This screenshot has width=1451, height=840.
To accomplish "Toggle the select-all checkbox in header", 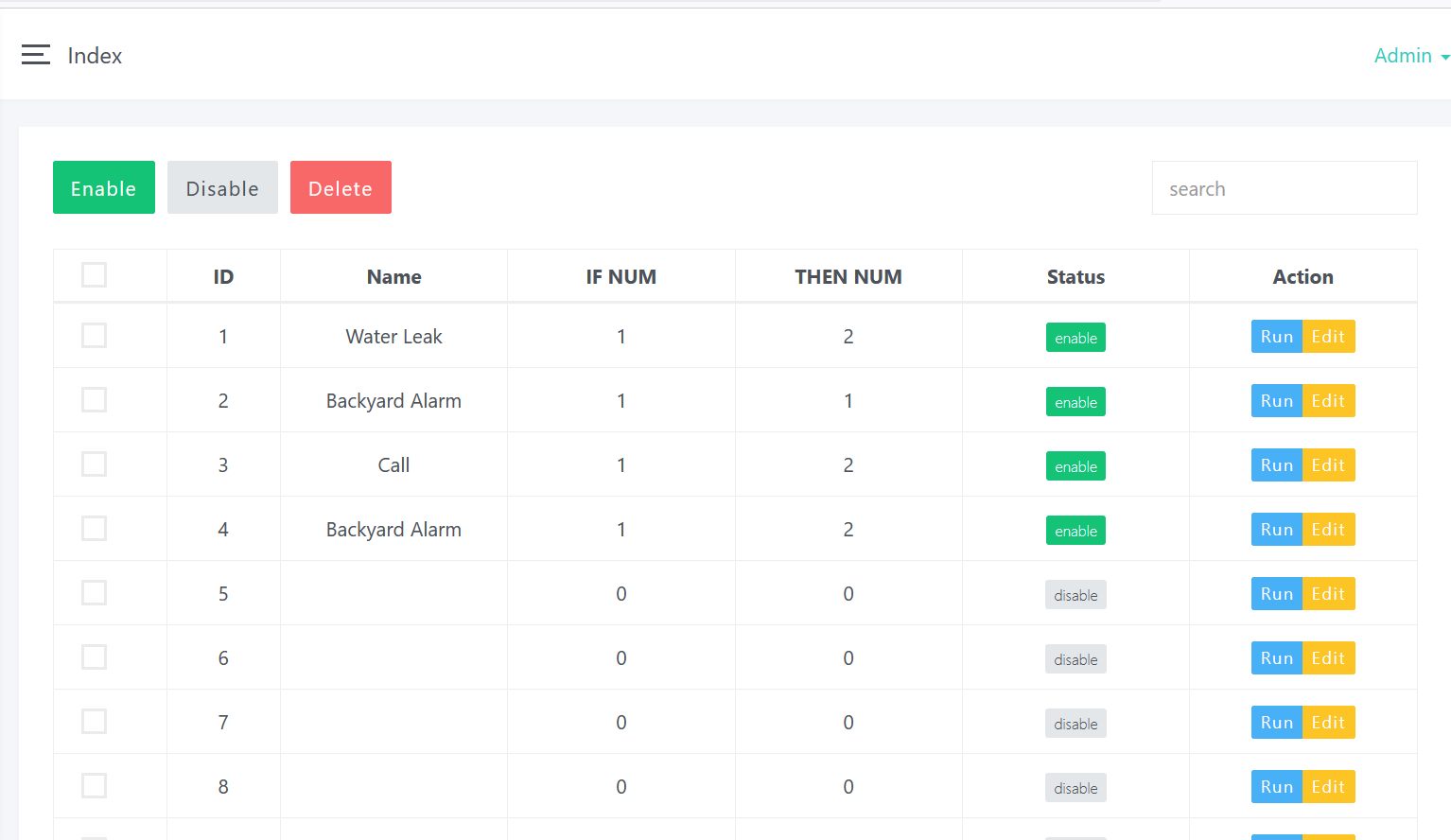I will pos(95,275).
